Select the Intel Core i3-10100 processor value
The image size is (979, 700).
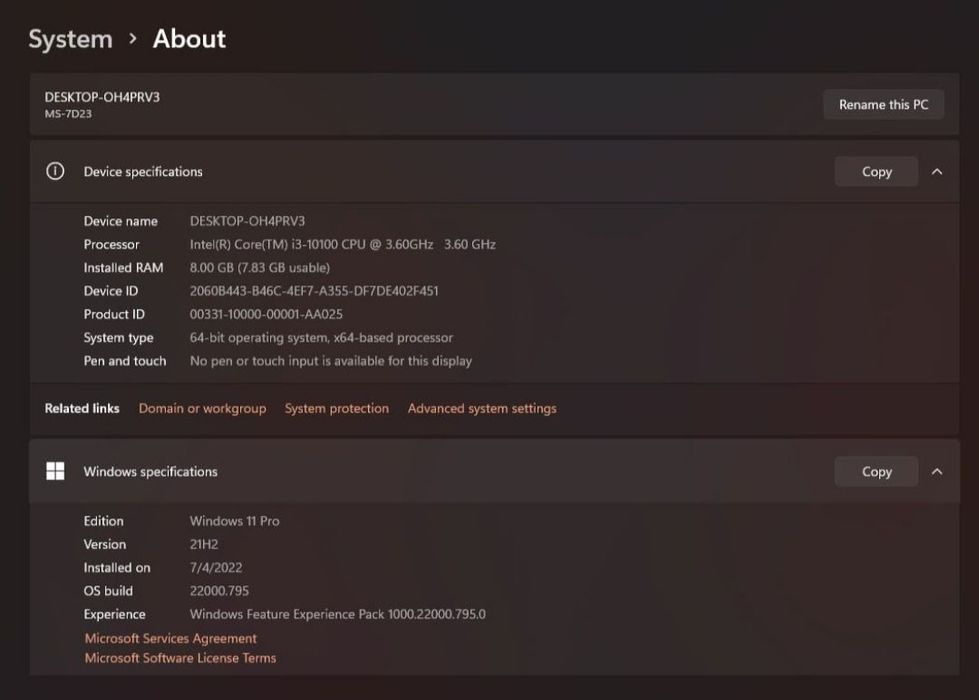point(343,244)
